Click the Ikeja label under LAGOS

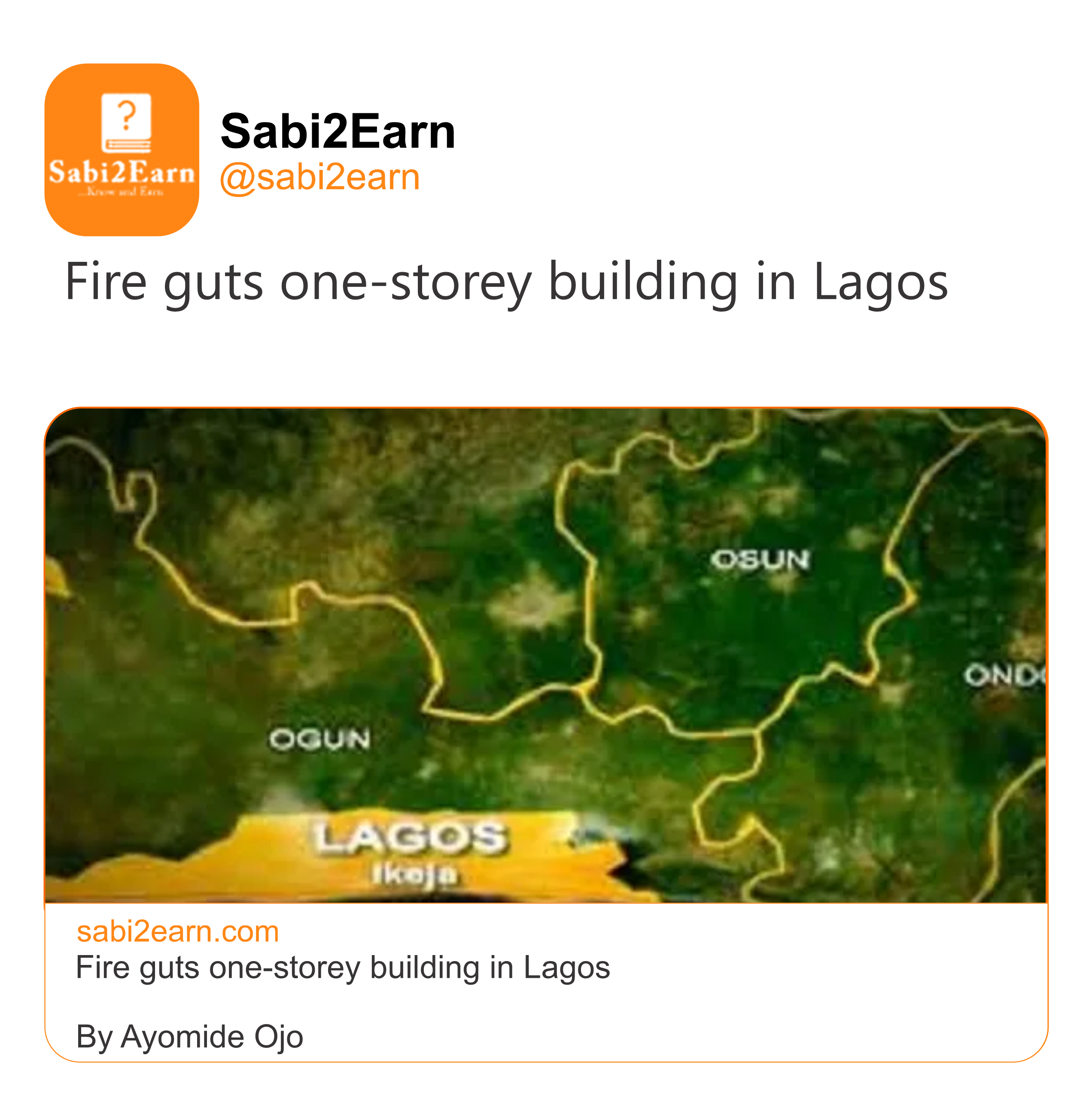point(414,875)
